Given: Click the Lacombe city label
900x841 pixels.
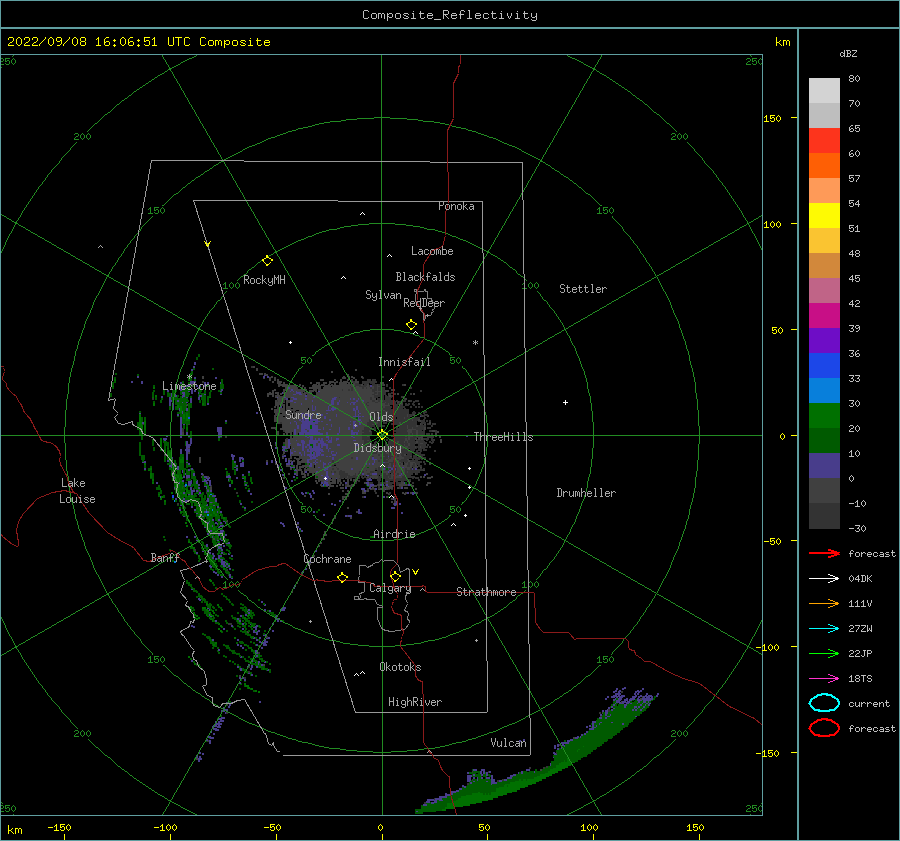Looking at the screenshot, I should (x=432, y=251).
